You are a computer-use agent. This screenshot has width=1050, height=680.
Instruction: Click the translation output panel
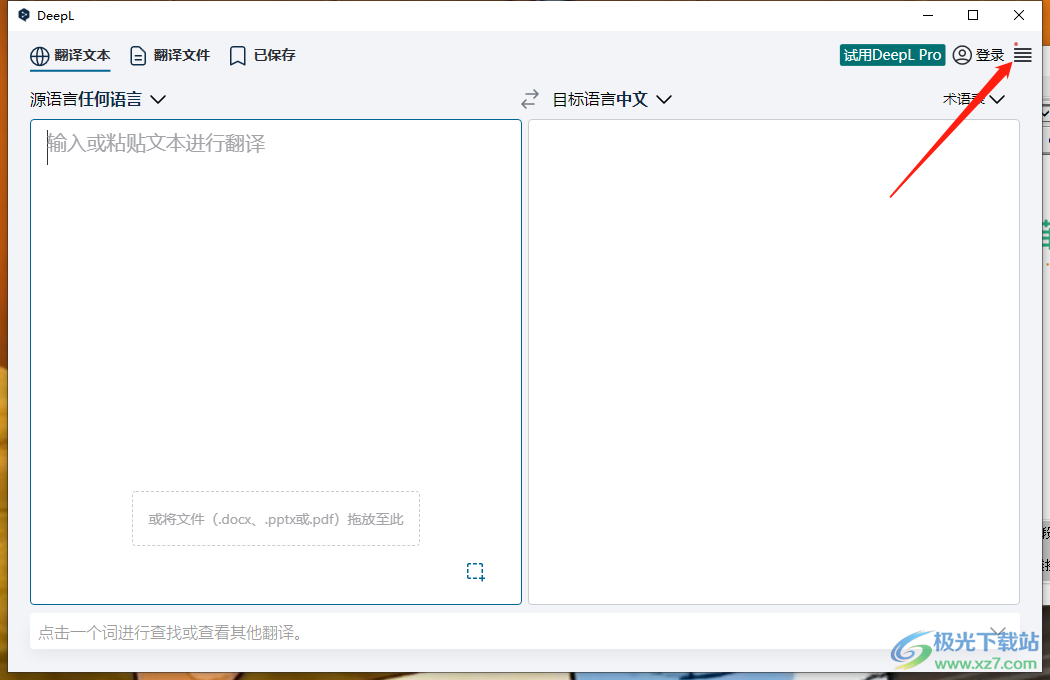773,362
